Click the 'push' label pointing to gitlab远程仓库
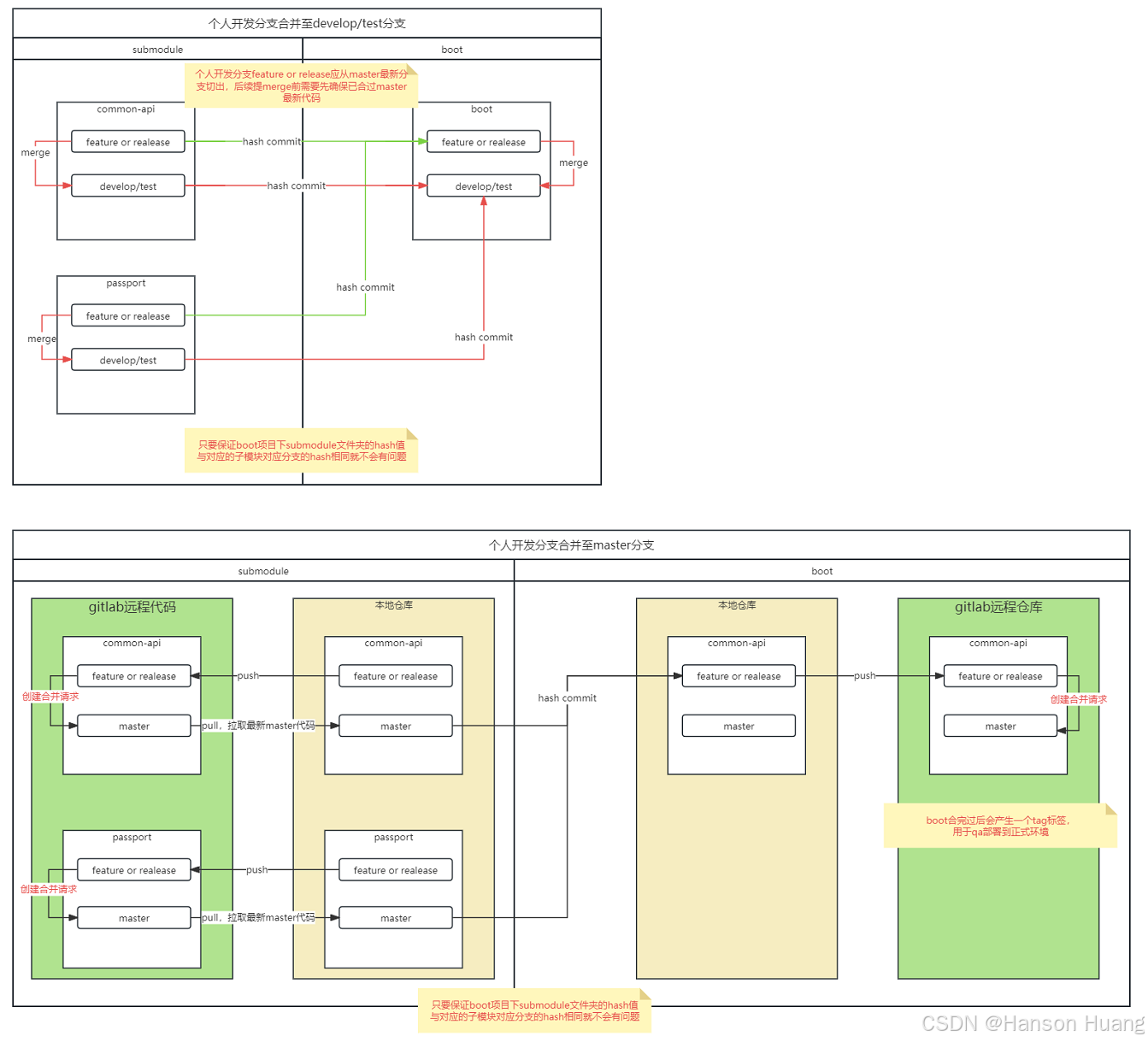Viewport: 1148px width, 1042px height. click(x=864, y=675)
